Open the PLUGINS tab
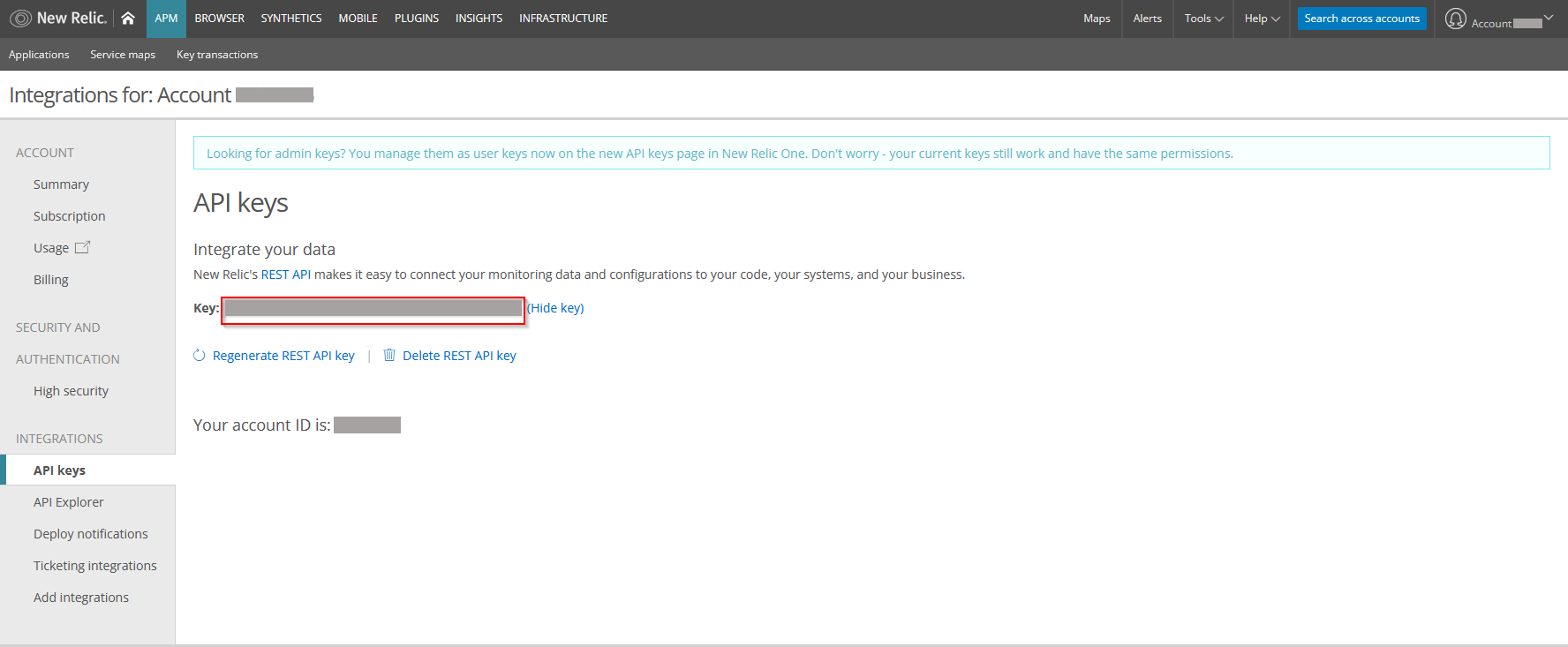1568x647 pixels. 417,19
